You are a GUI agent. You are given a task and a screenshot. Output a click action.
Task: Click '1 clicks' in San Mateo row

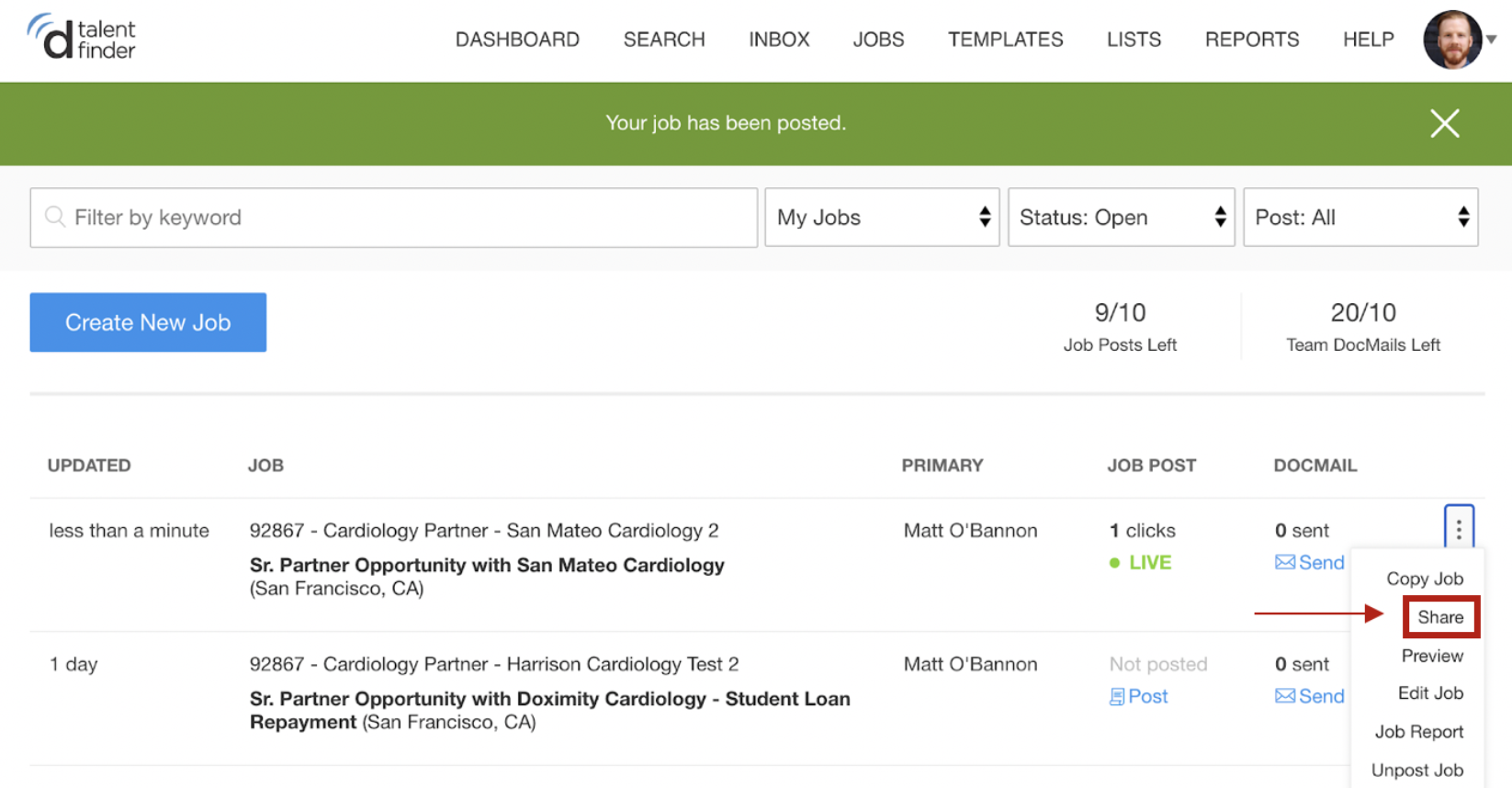(1142, 531)
